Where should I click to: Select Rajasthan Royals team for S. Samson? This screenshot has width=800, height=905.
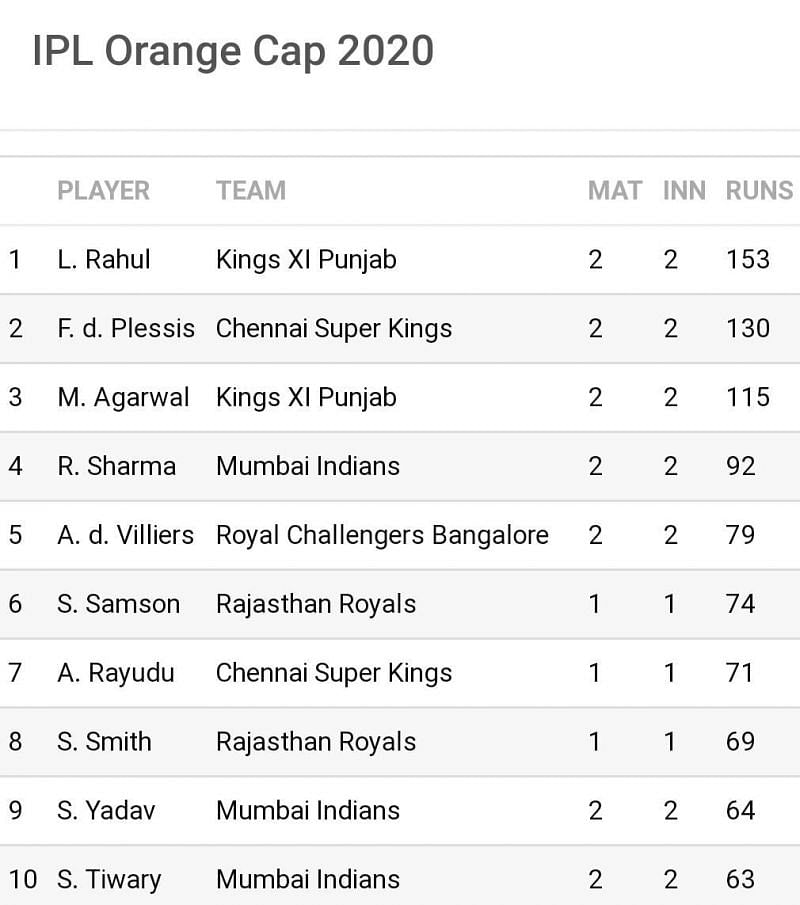[316, 604]
